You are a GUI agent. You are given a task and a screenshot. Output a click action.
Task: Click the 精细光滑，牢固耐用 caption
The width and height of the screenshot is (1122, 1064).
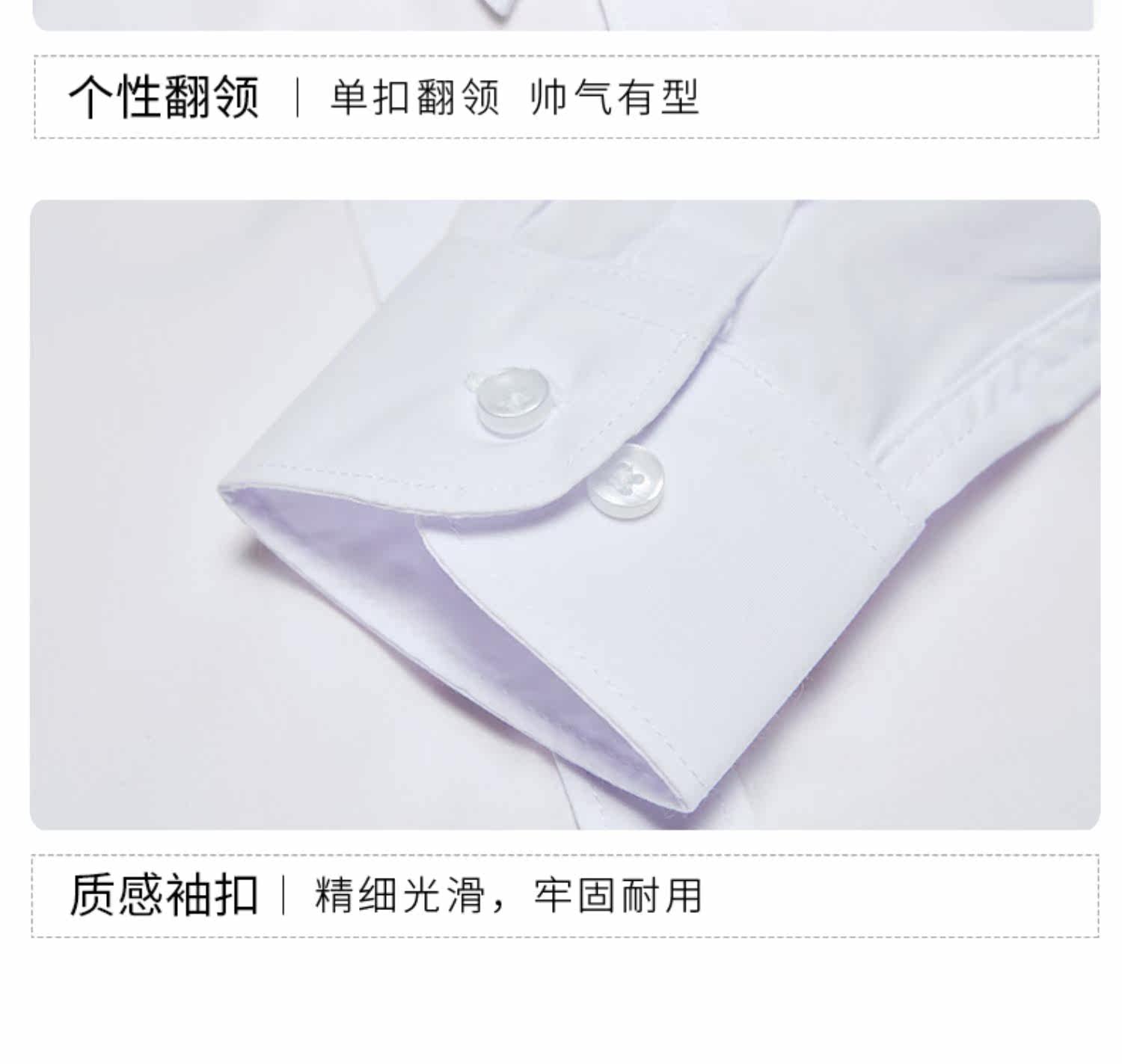(509, 894)
